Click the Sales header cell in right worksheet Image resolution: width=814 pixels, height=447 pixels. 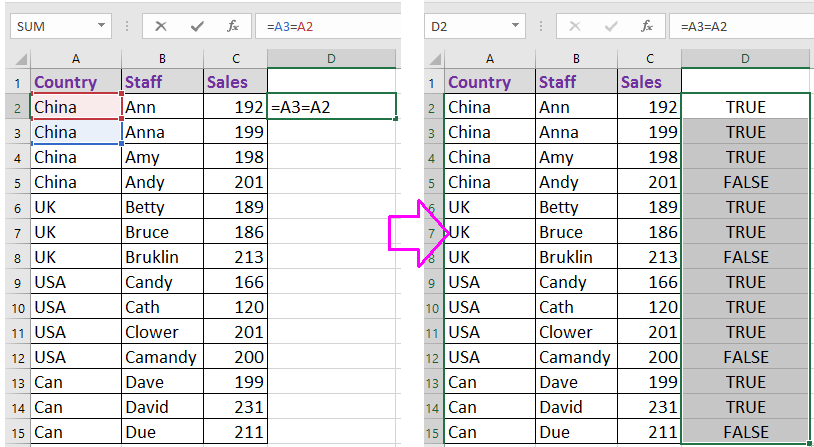click(649, 82)
